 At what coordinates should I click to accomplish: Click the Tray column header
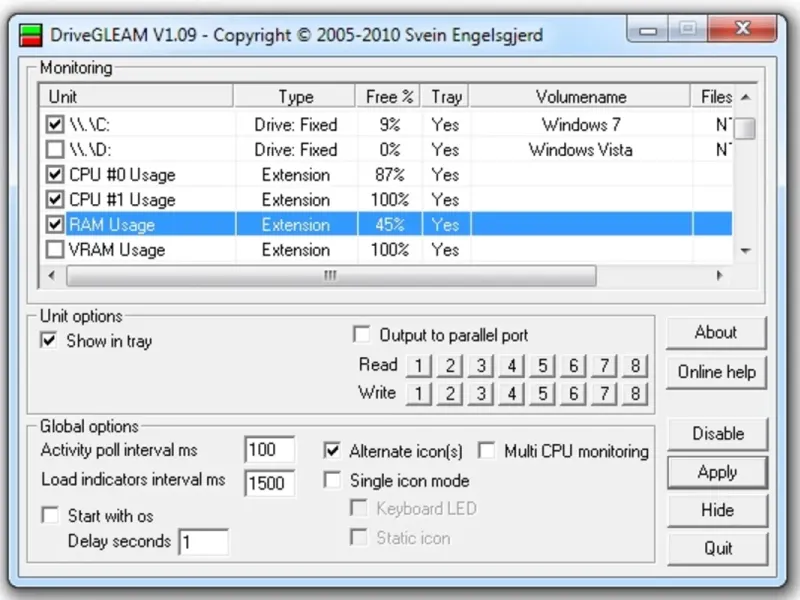446,96
